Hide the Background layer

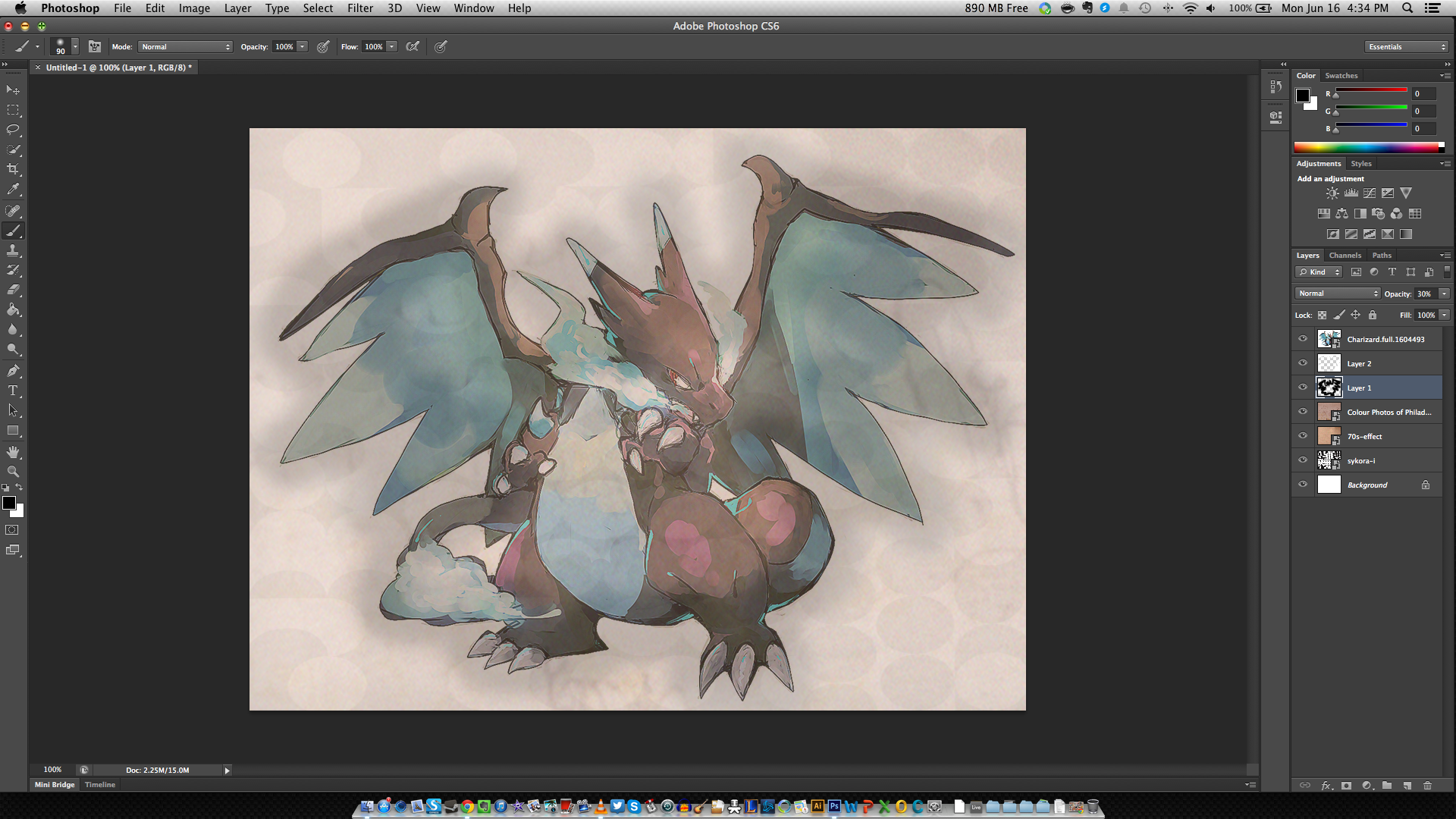[x=1303, y=485]
